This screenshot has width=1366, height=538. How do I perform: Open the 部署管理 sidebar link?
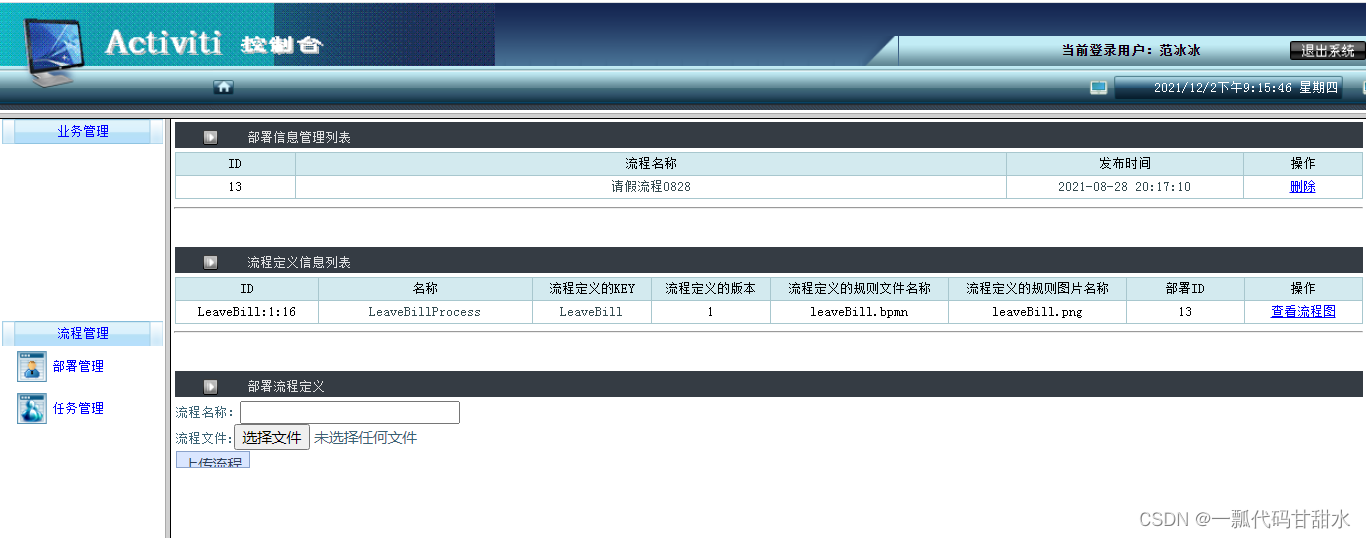pos(78,367)
